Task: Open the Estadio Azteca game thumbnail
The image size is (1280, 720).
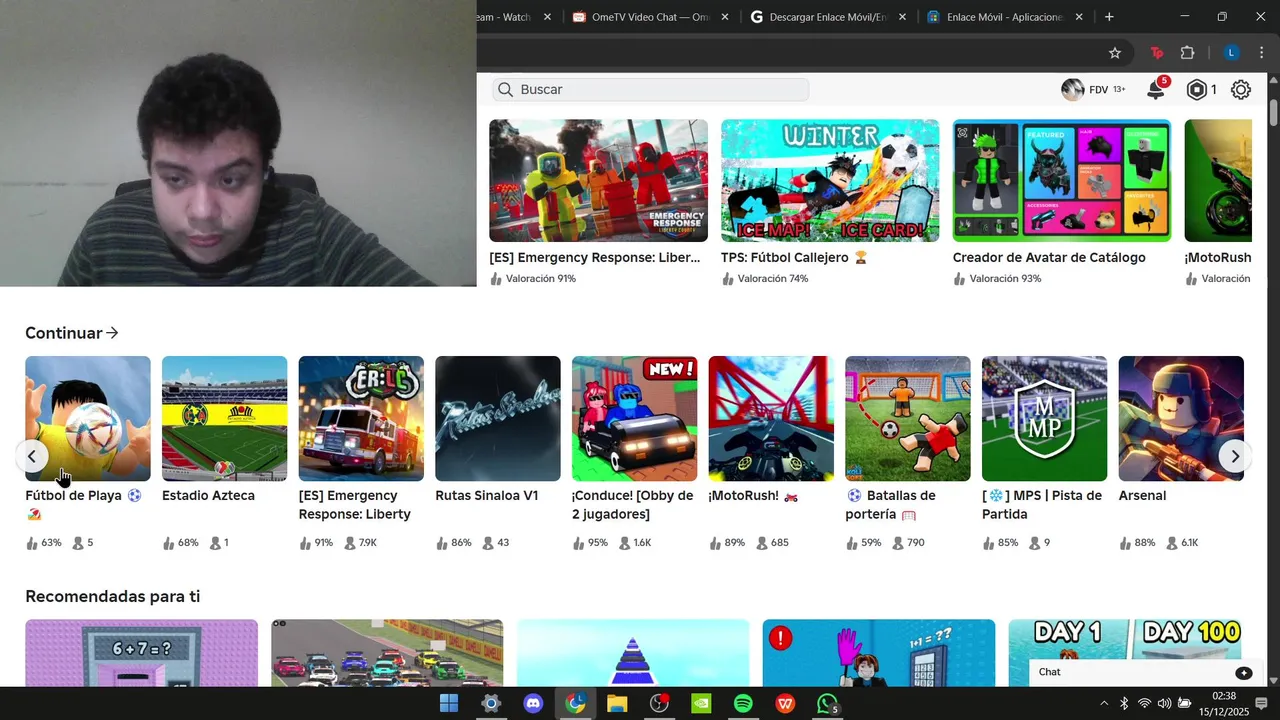Action: (x=224, y=419)
